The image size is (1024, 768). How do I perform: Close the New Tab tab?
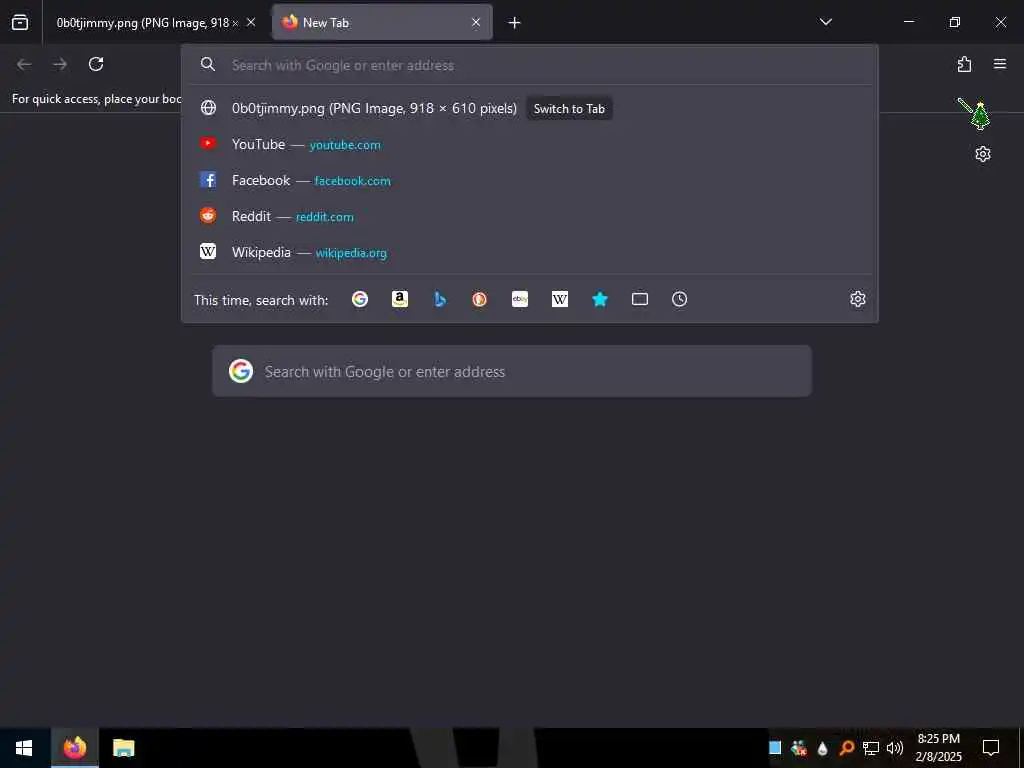click(476, 23)
